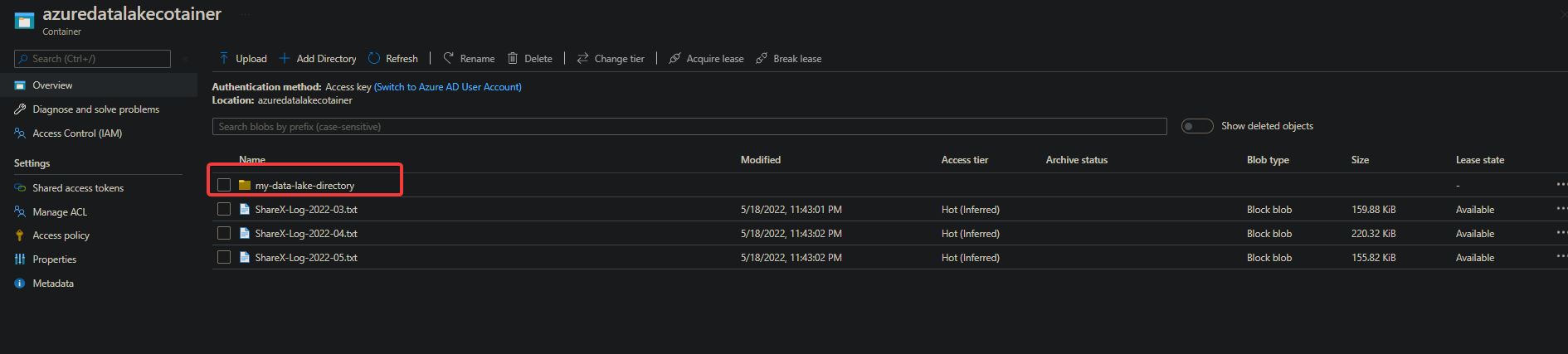The image size is (1568, 354).
Task: Click the Add Directory plus icon
Action: [x=285, y=58]
